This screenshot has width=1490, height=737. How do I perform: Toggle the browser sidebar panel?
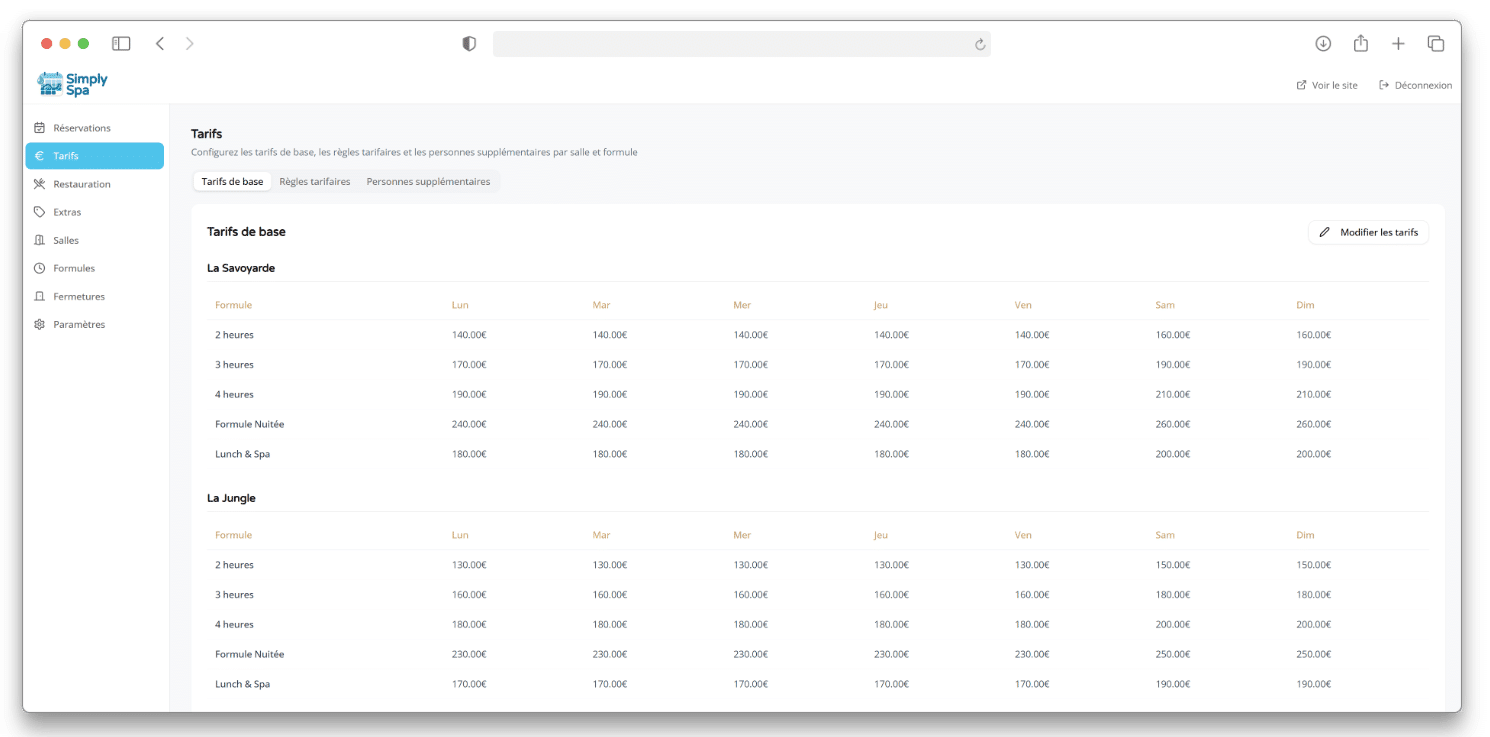pyautogui.click(x=121, y=43)
